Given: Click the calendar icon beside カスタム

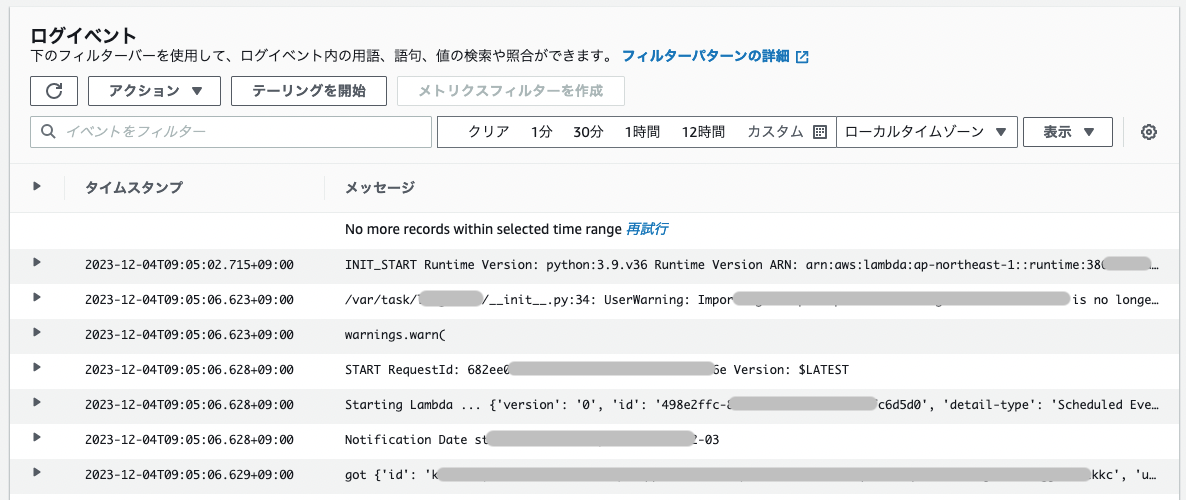Looking at the screenshot, I should click(819, 132).
